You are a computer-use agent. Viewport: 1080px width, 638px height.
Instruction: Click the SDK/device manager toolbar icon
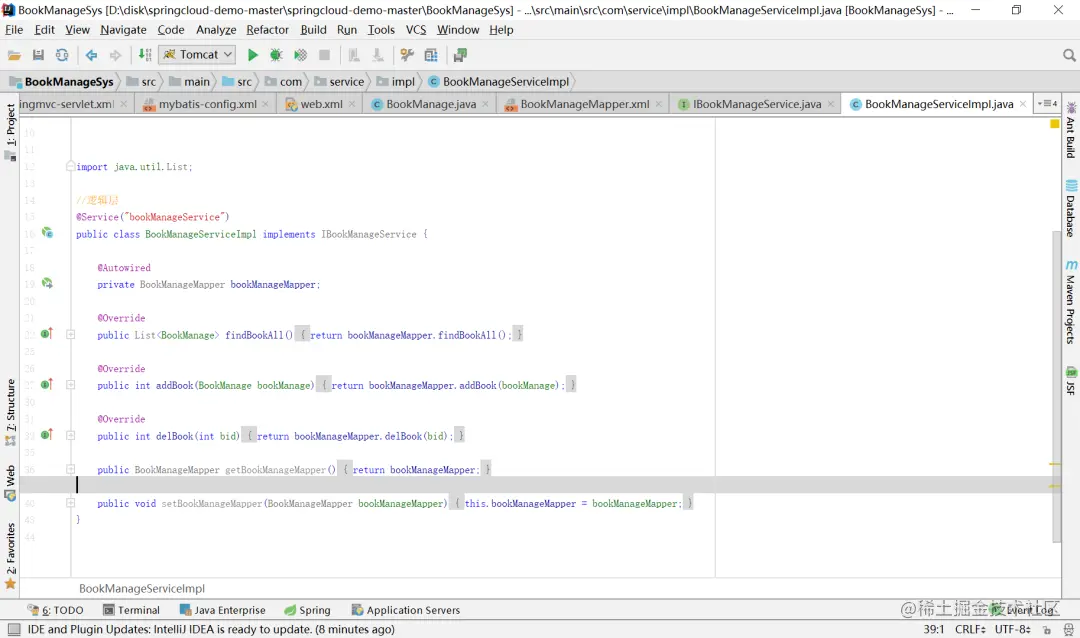click(x=460, y=55)
